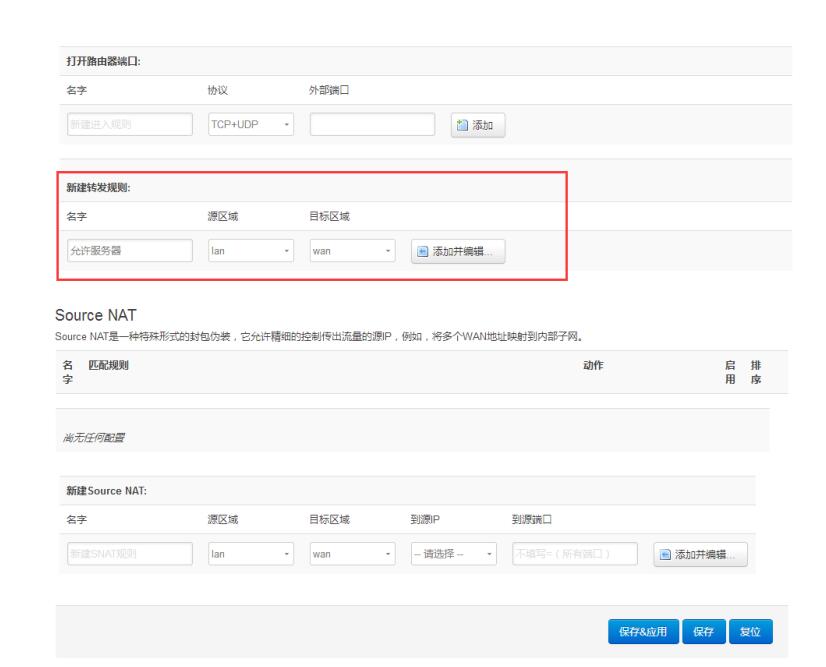
Task: Expand 目标区域 wan dropdown in 新建转发规则
Action: 353,251
